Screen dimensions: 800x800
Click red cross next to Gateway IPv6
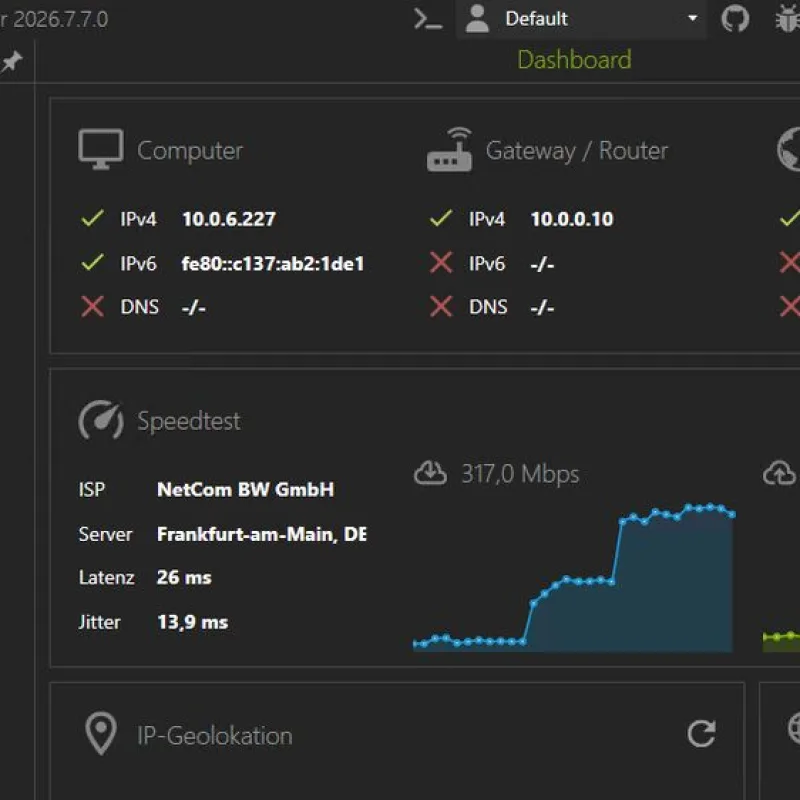pos(441,263)
